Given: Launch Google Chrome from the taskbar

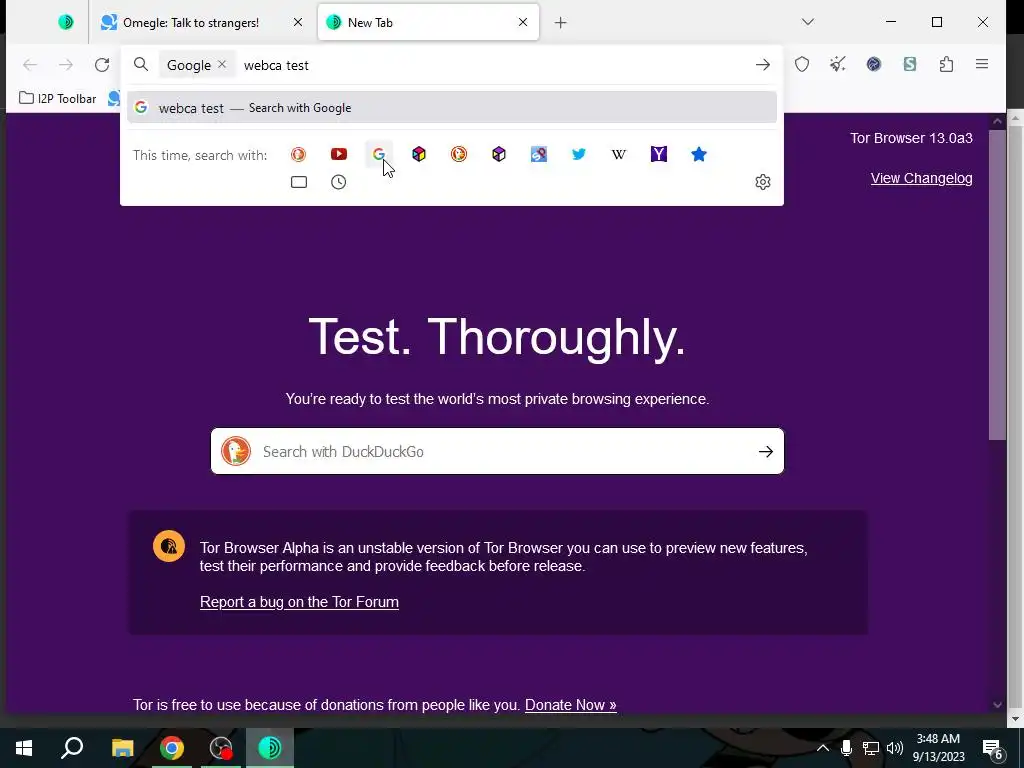Looking at the screenshot, I should (x=172, y=748).
